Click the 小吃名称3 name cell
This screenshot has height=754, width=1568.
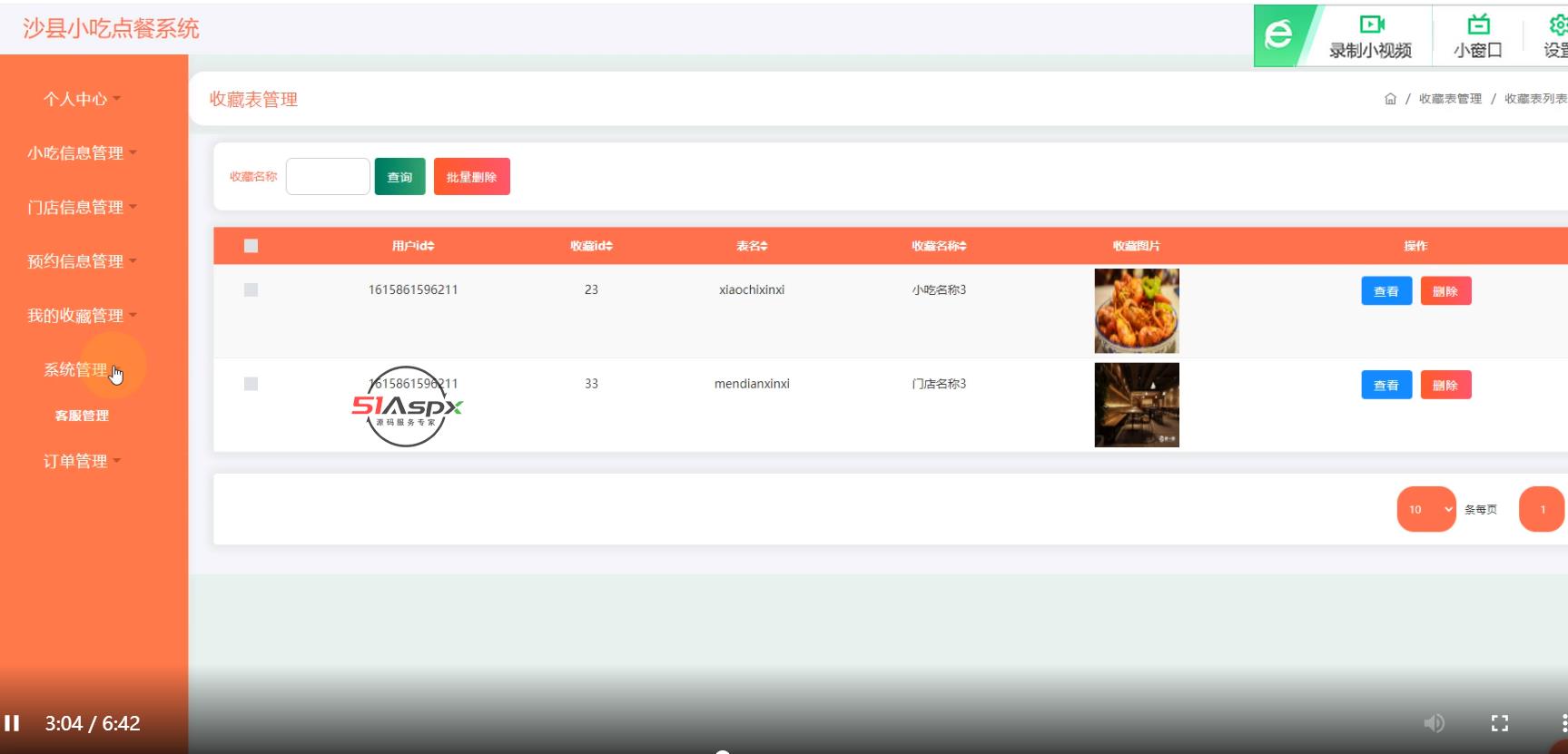point(939,289)
